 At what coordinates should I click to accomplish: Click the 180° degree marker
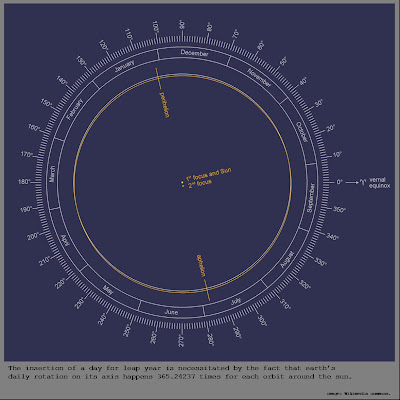24,182
